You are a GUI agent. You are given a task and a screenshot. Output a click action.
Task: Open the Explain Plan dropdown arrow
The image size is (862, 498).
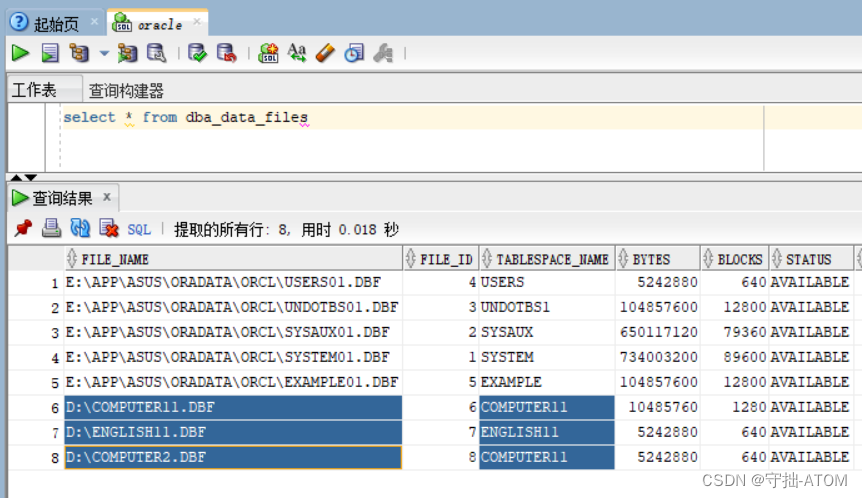click(104, 54)
